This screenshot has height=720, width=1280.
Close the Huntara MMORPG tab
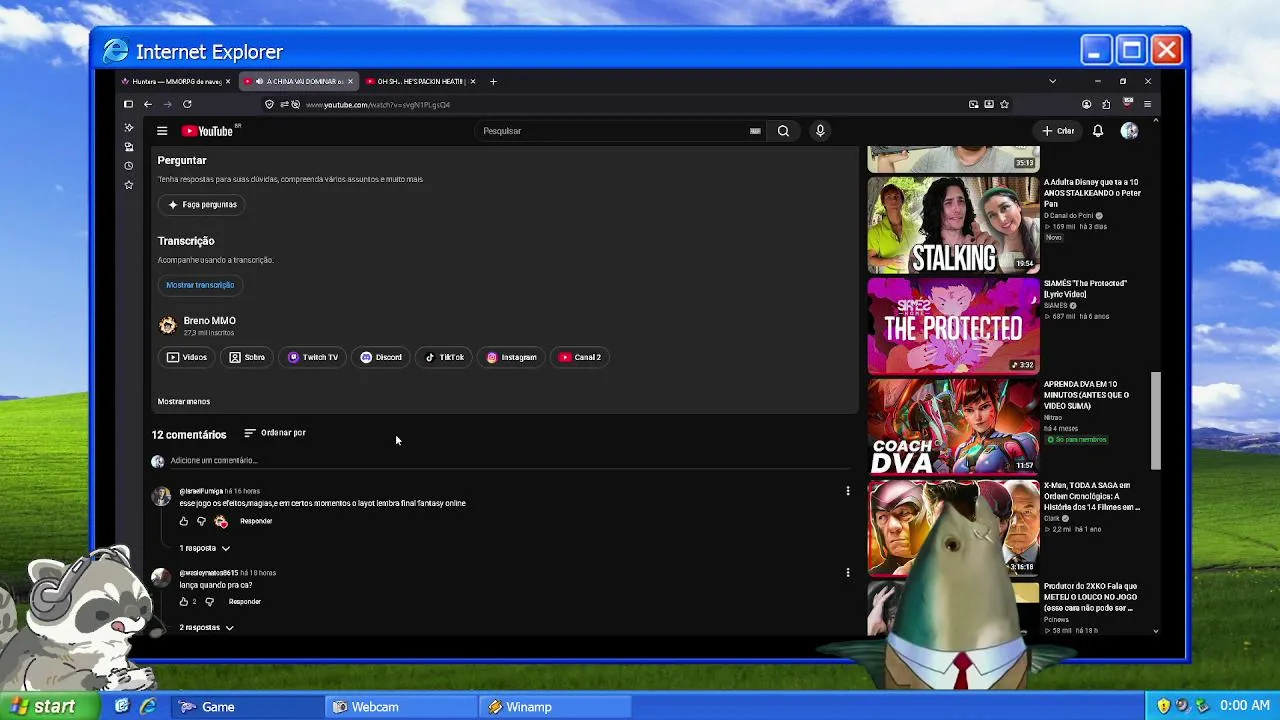[x=228, y=81]
